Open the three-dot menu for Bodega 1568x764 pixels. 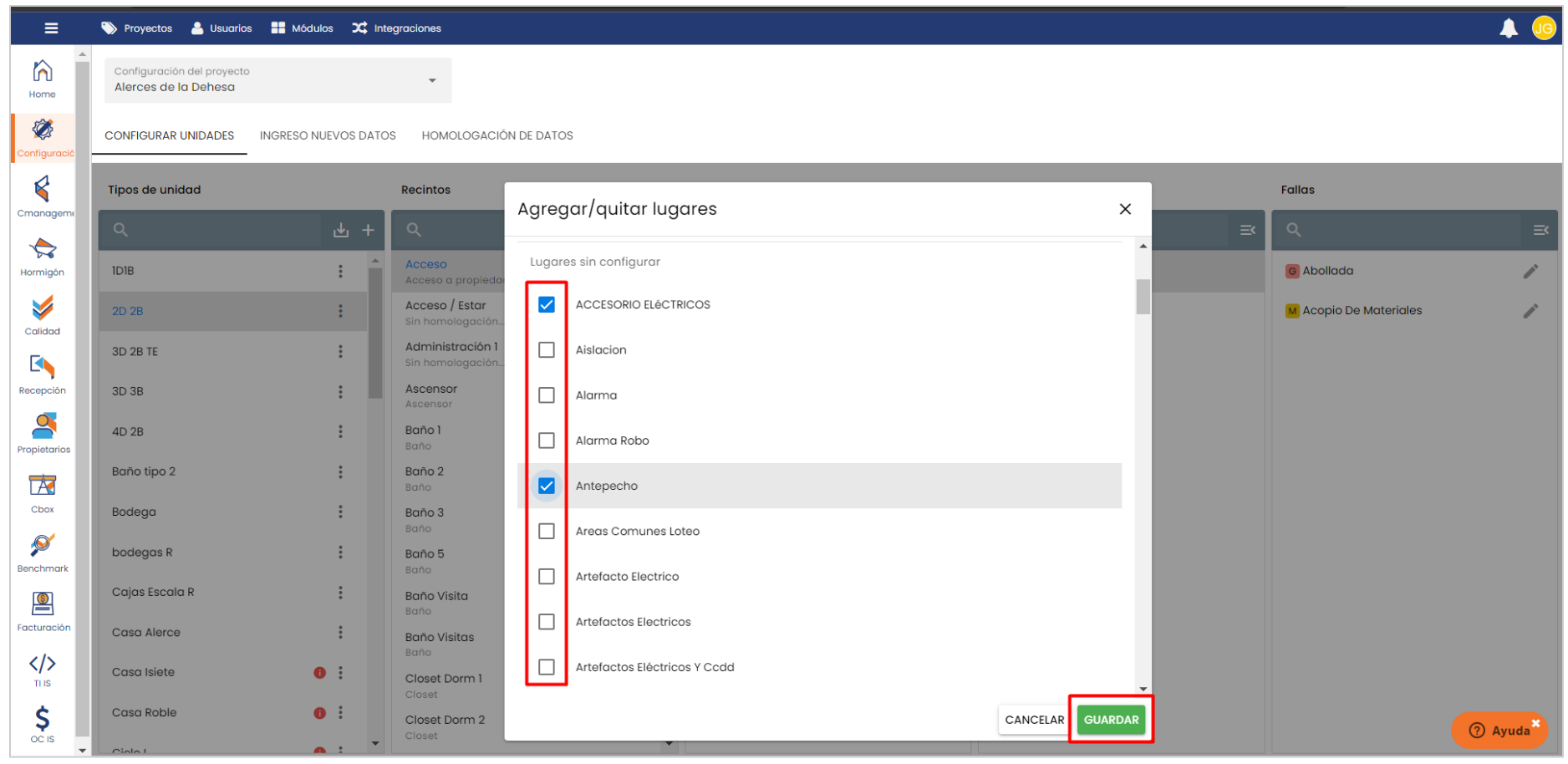(x=340, y=512)
